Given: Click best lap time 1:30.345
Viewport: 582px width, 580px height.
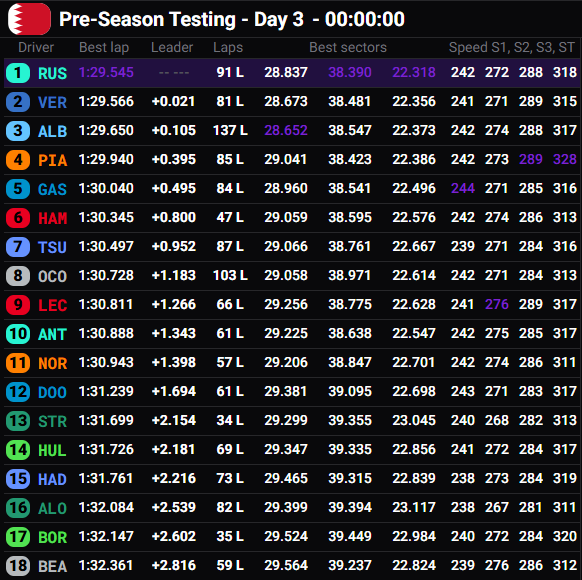Looking at the screenshot, I should [106, 217].
